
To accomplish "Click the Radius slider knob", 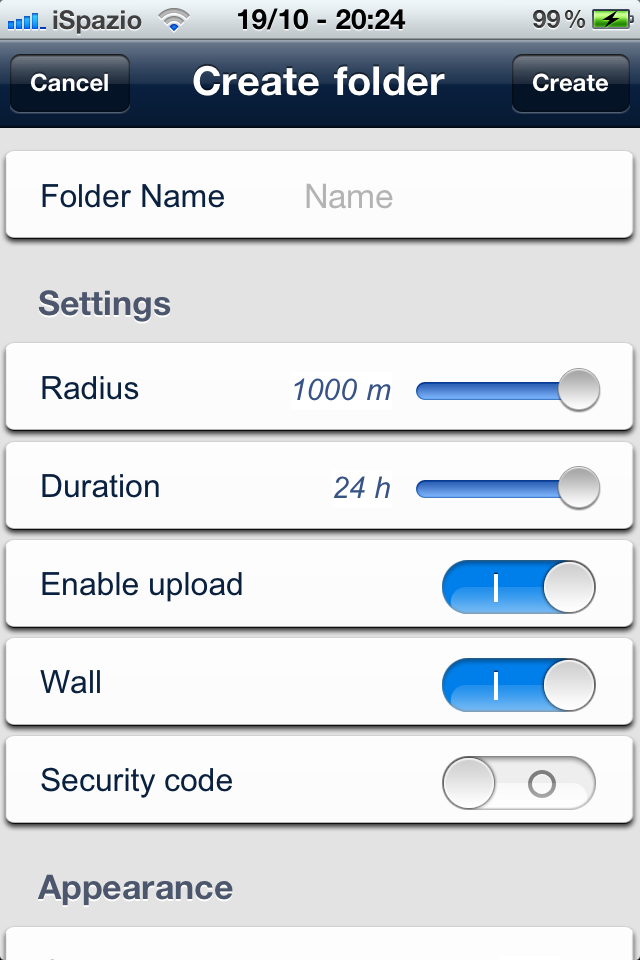I will (578, 389).
